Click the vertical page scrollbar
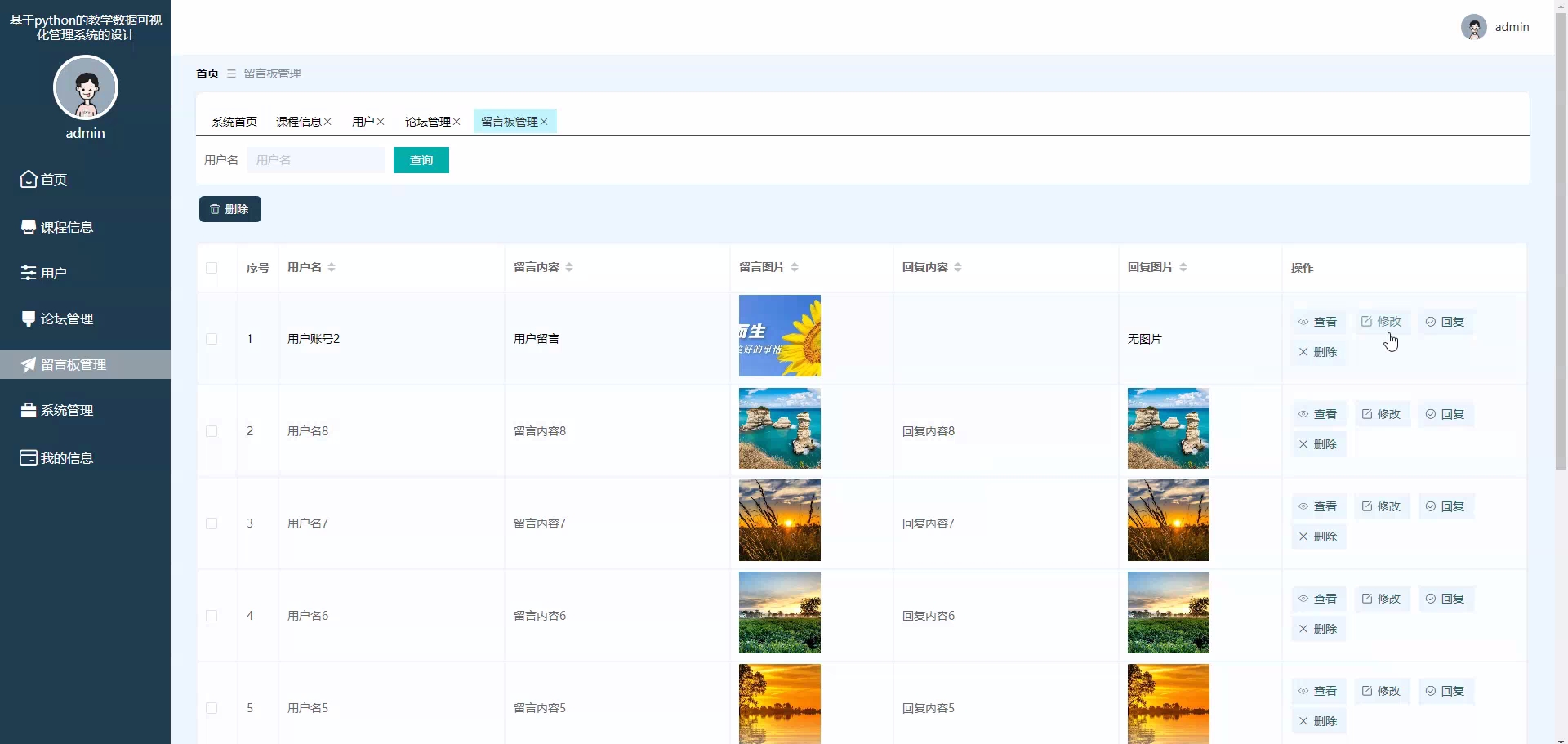Image resolution: width=1568 pixels, height=744 pixels. pos(1561,245)
